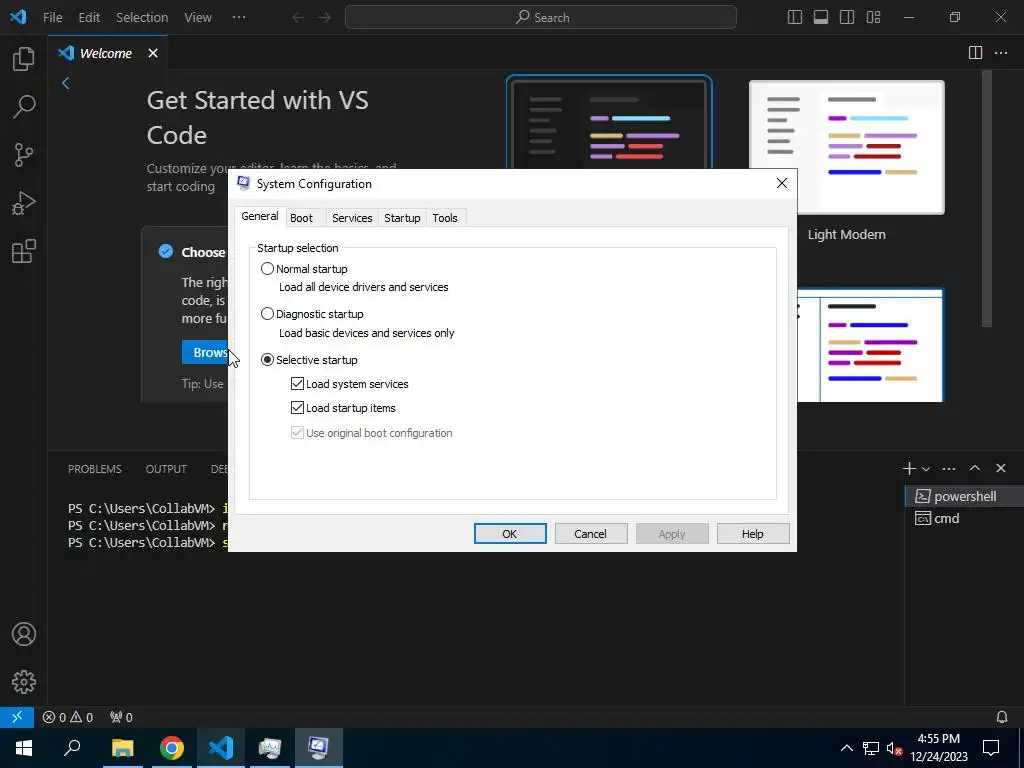
Task: Open the Selection menu
Action: point(142,18)
